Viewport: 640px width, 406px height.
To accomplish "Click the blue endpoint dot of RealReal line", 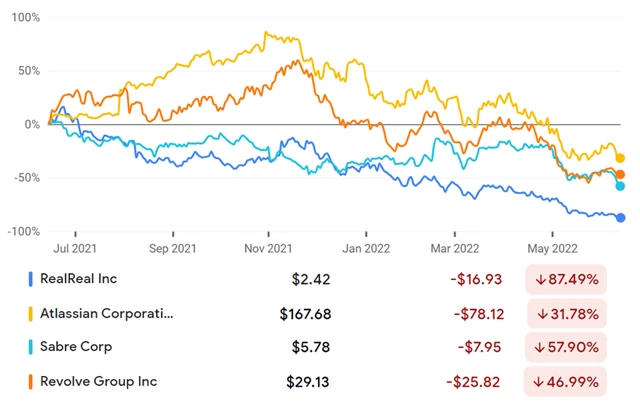I will point(620,218).
